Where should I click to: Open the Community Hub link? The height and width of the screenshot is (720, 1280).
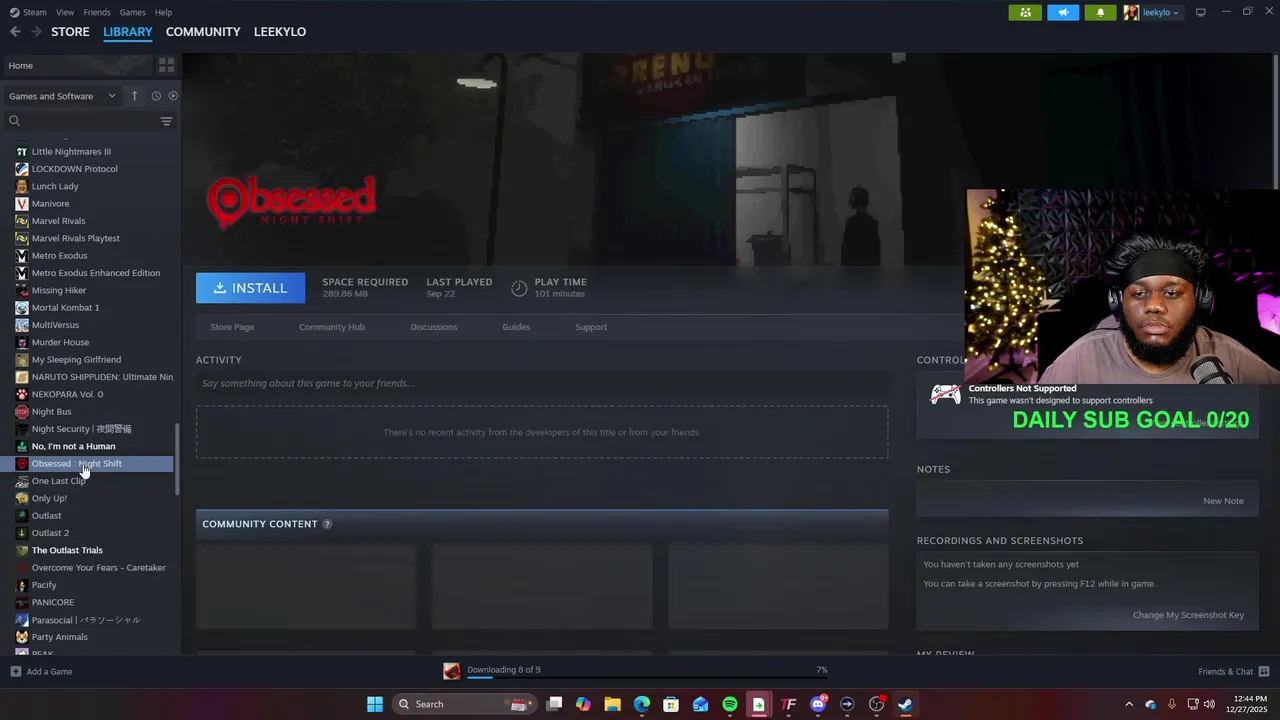[332, 327]
